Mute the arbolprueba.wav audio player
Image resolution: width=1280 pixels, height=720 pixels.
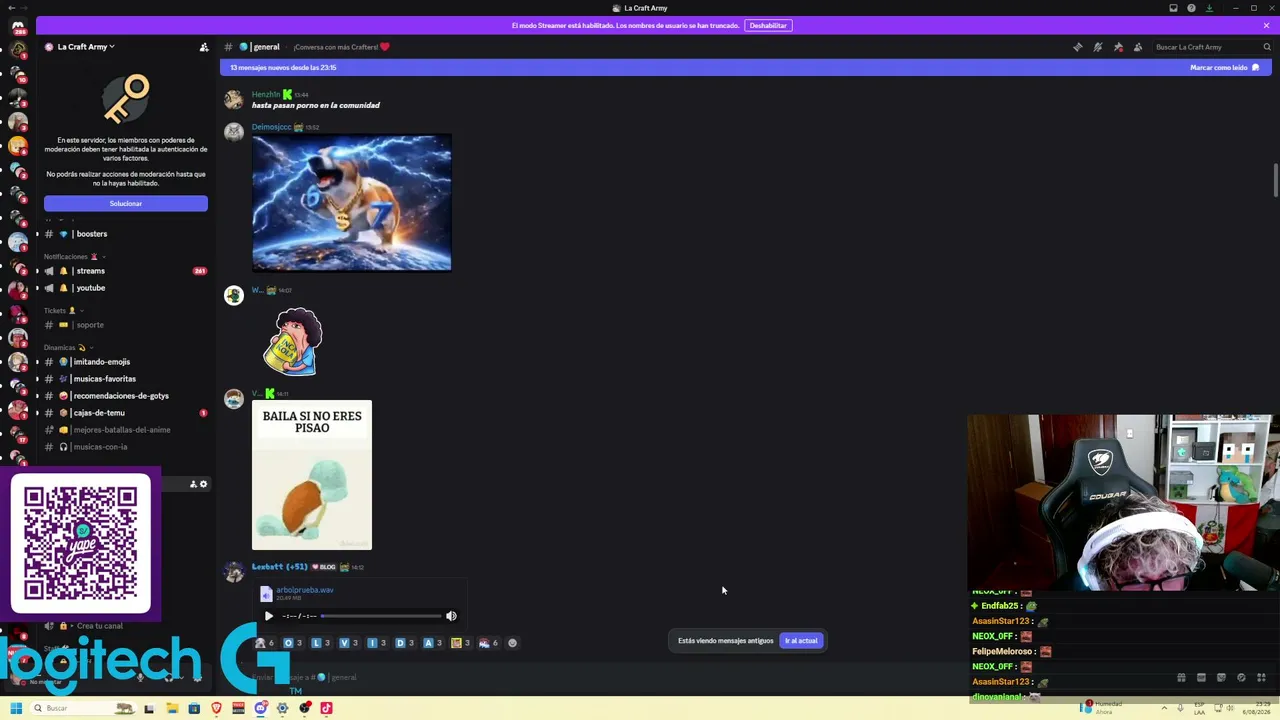point(451,616)
